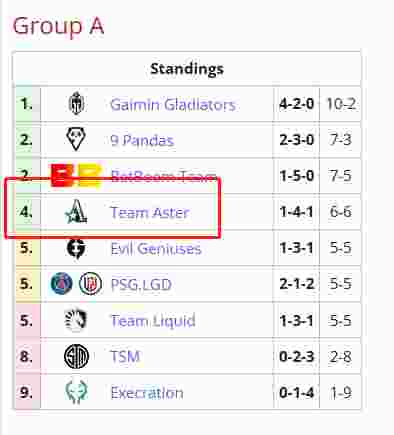This screenshot has height=435, width=394.
Task: Visit the PSG.LGD team page
Action: tap(141, 284)
